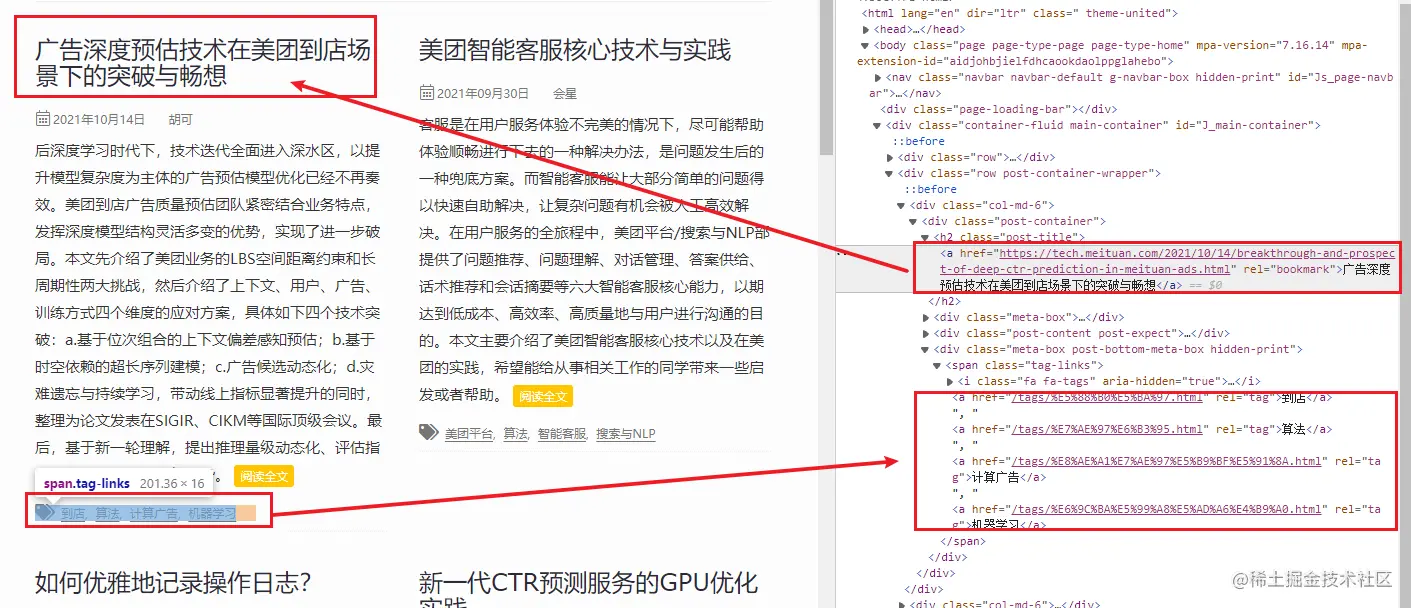Open the 智能客服 tag link
The height and width of the screenshot is (608, 1411).
tap(562, 434)
